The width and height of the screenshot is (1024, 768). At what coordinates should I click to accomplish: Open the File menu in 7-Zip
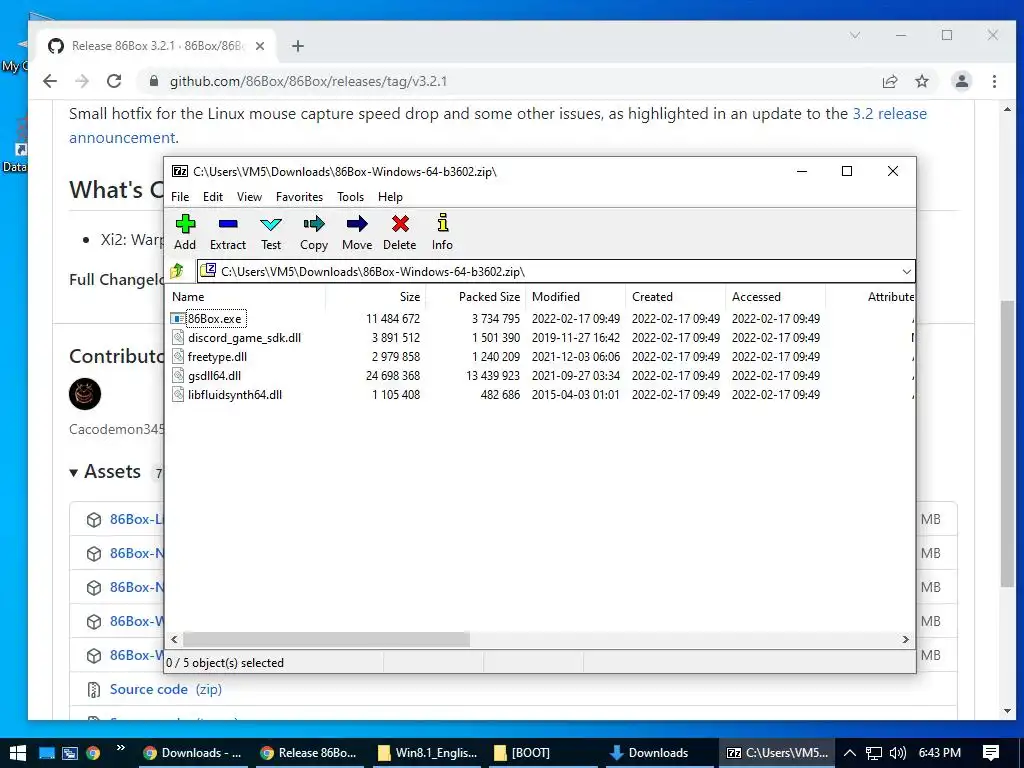pyautogui.click(x=180, y=197)
